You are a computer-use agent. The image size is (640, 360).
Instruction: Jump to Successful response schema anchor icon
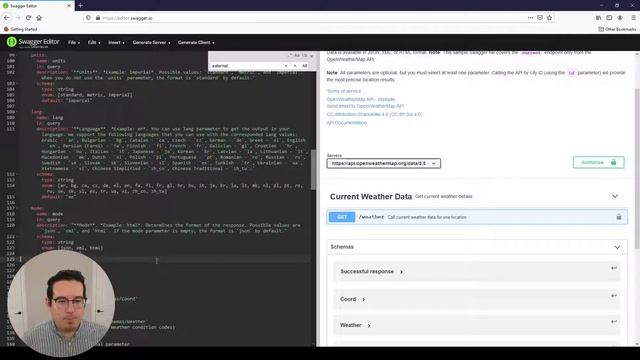point(614,268)
